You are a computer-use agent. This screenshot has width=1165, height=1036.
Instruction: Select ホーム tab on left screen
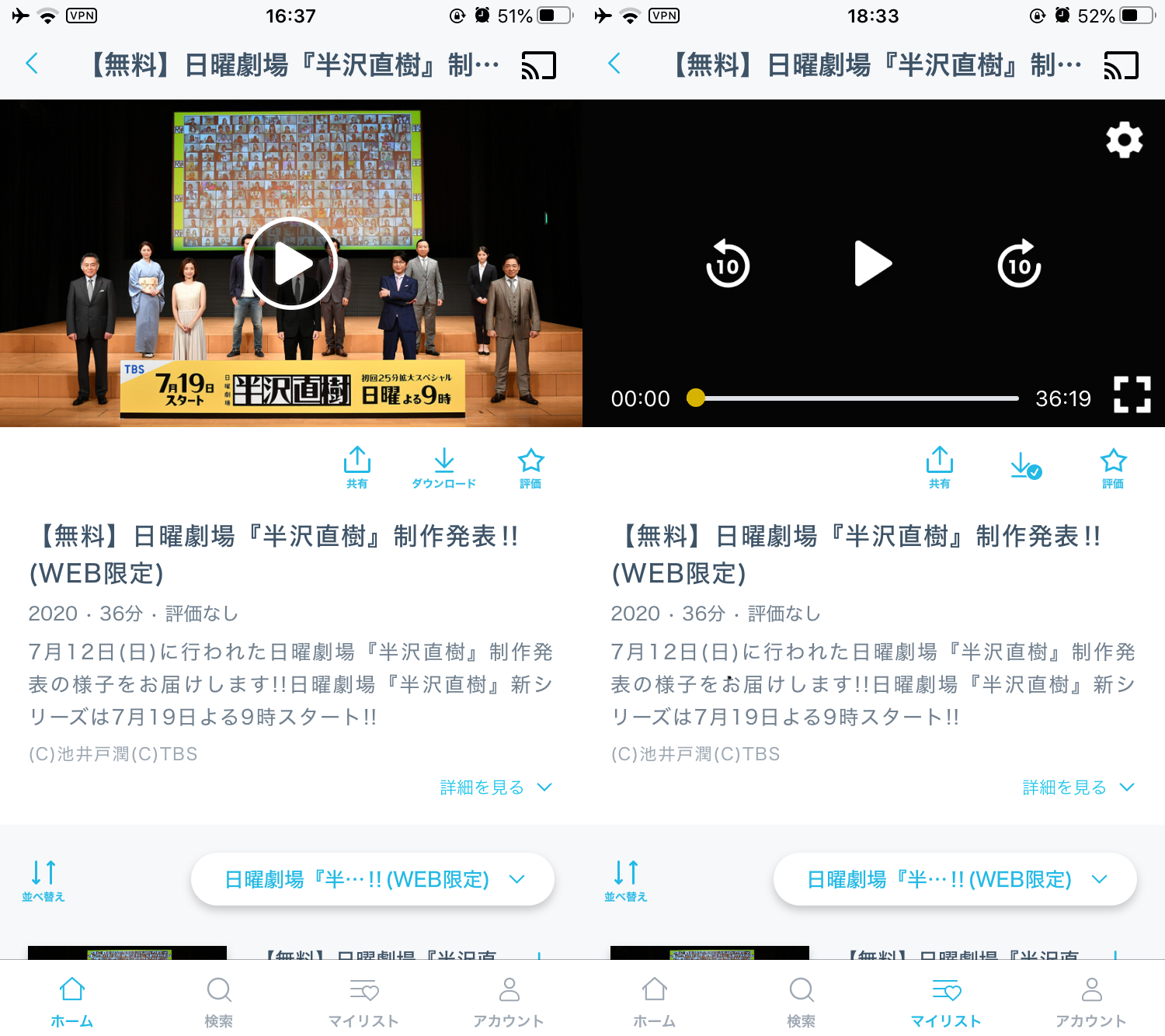(x=72, y=1002)
